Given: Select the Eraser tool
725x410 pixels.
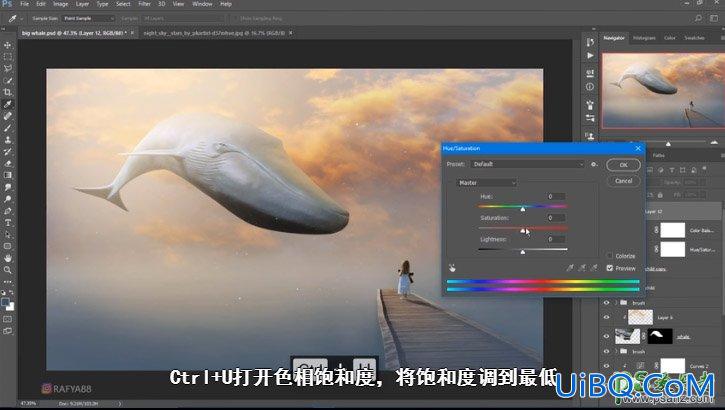Looking at the screenshot, I should click(7, 163).
